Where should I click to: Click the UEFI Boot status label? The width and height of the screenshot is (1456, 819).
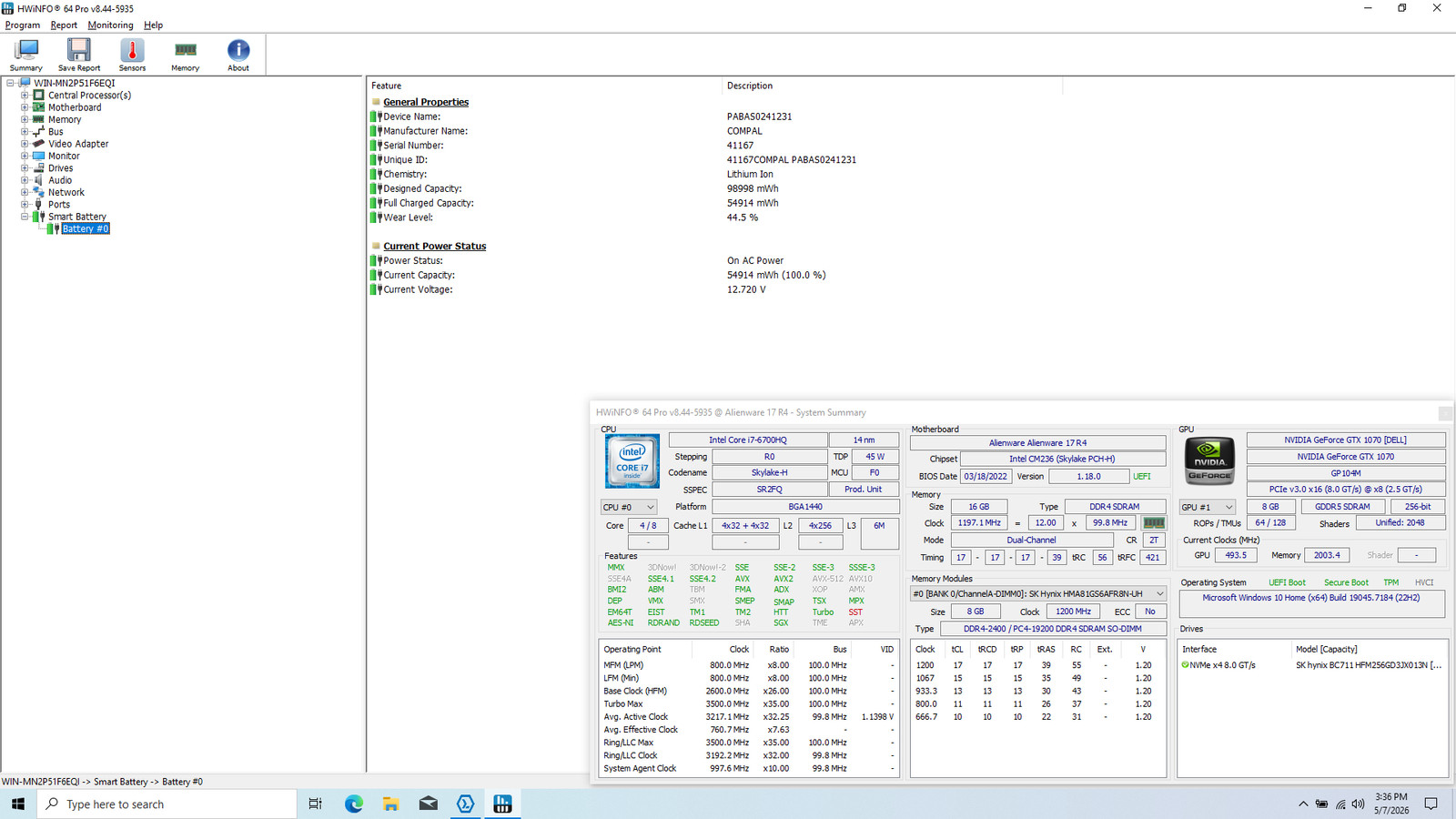[x=1287, y=582]
